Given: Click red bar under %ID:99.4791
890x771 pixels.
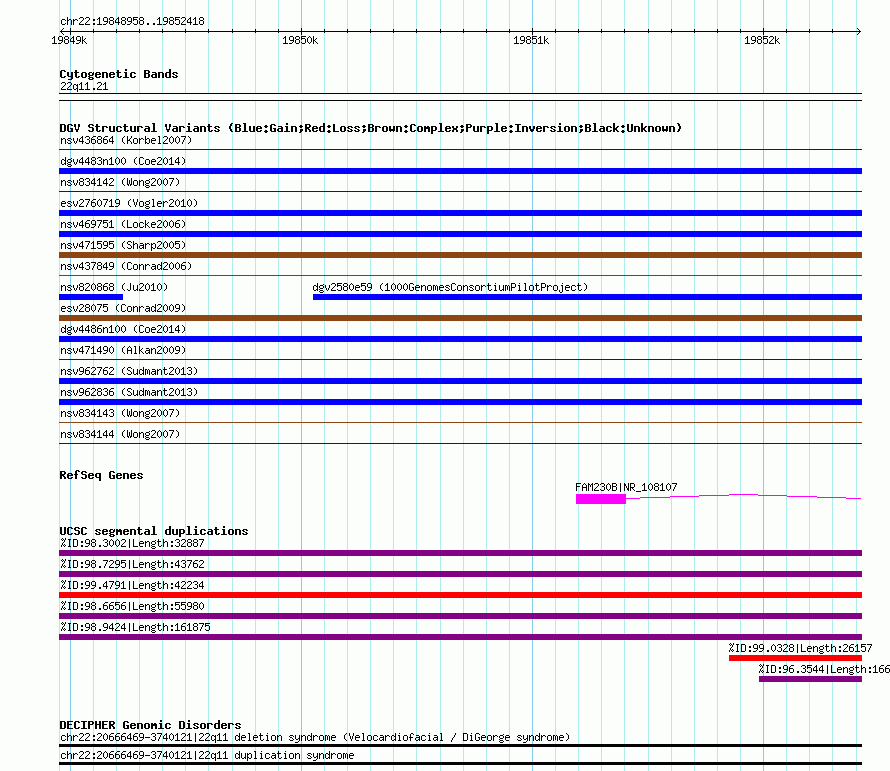Looking at the screenshot, I should click(x=460, y=595).
